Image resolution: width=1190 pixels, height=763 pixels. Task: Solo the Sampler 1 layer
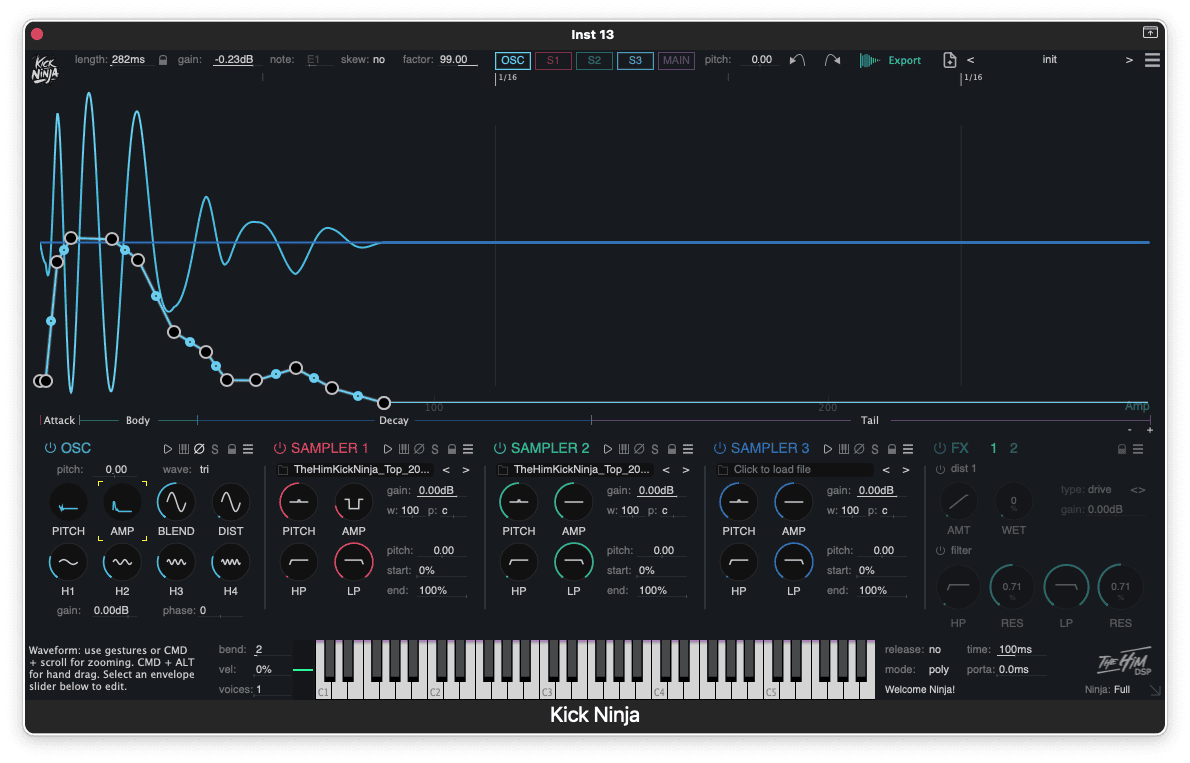tap(435, 449)
